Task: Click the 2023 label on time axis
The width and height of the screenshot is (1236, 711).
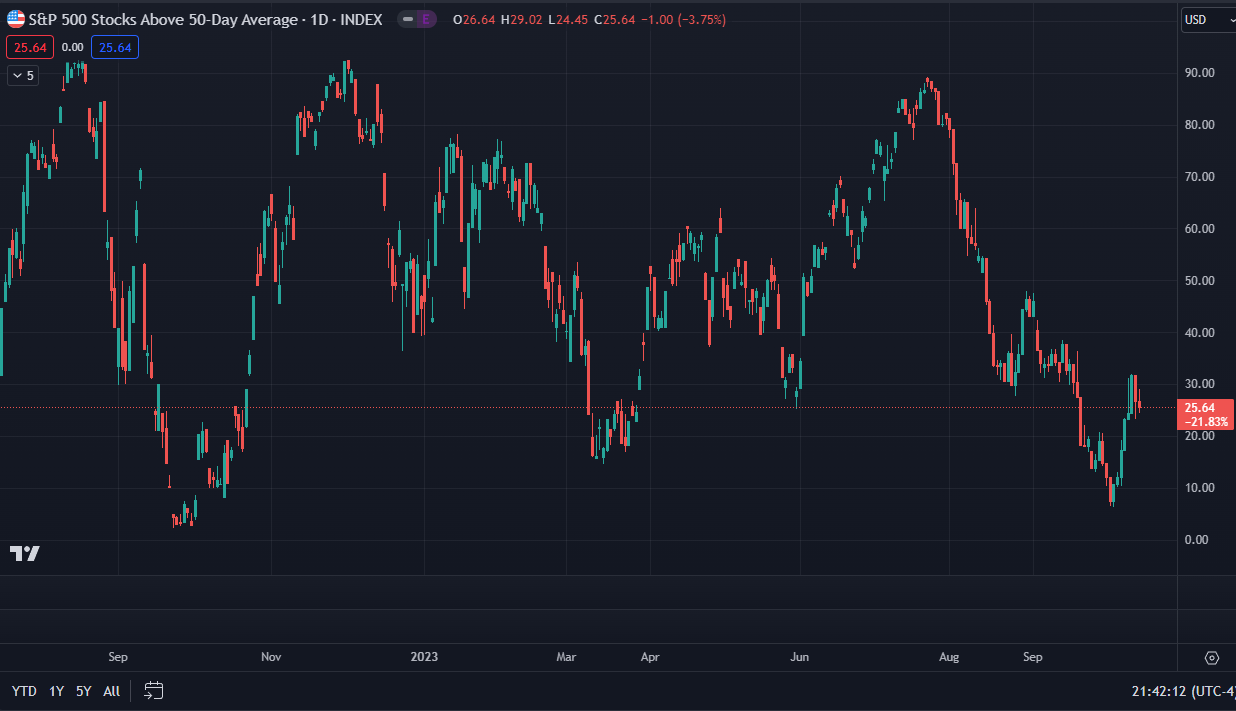Action: click(x=424, y=657)
